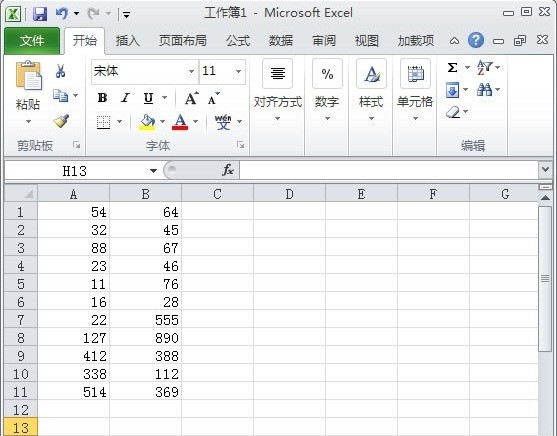Click the Decrease Font Size icon
Screen dimensions: 557x436
[x=213, y=98]
